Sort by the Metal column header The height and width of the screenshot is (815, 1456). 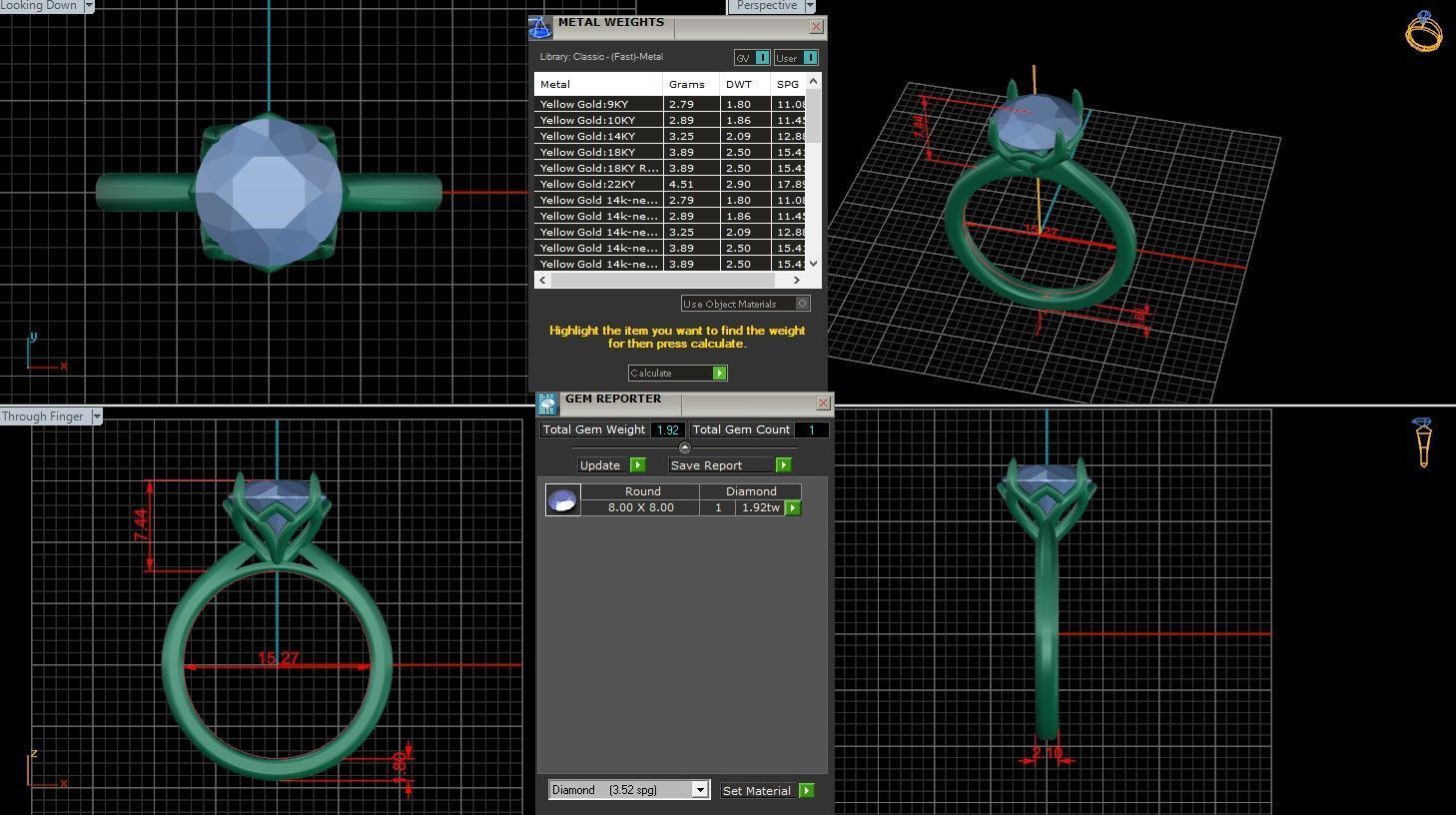[x=598, y=84]
